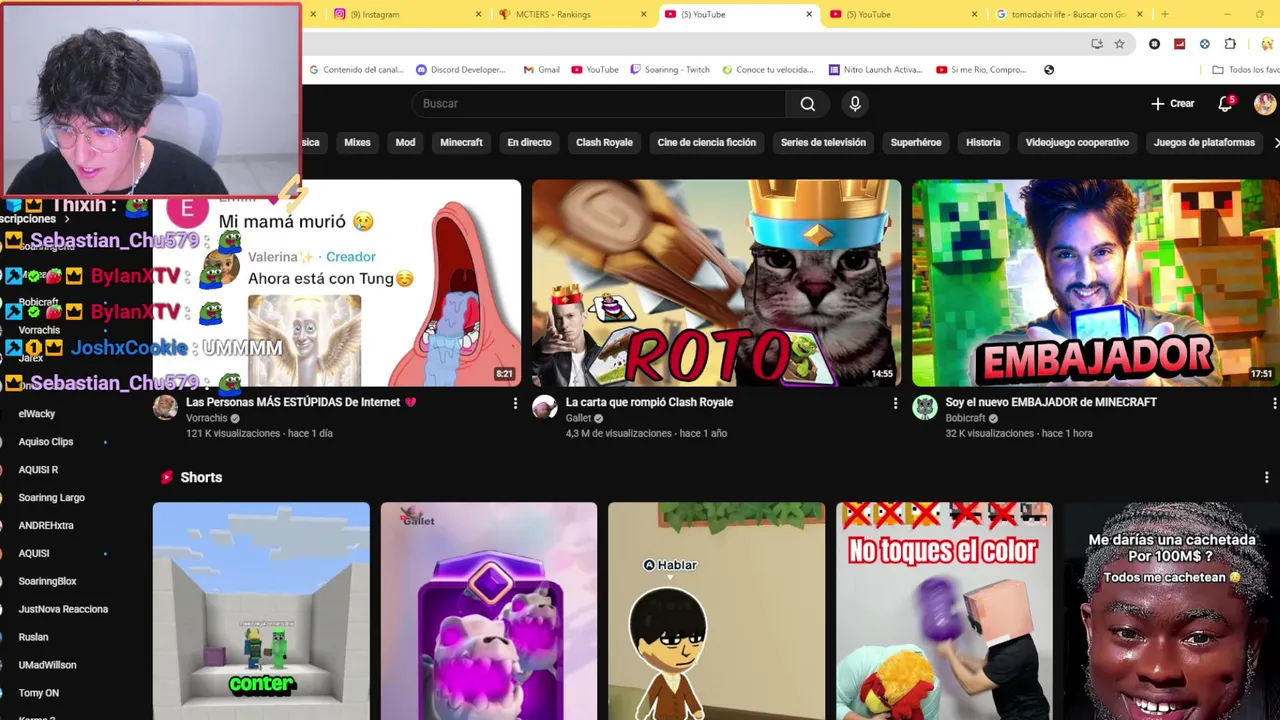The width and height of the screenshot is (1280, 720).
Task: Open Aquiso Clips subscription
Action: pos(46,442)
